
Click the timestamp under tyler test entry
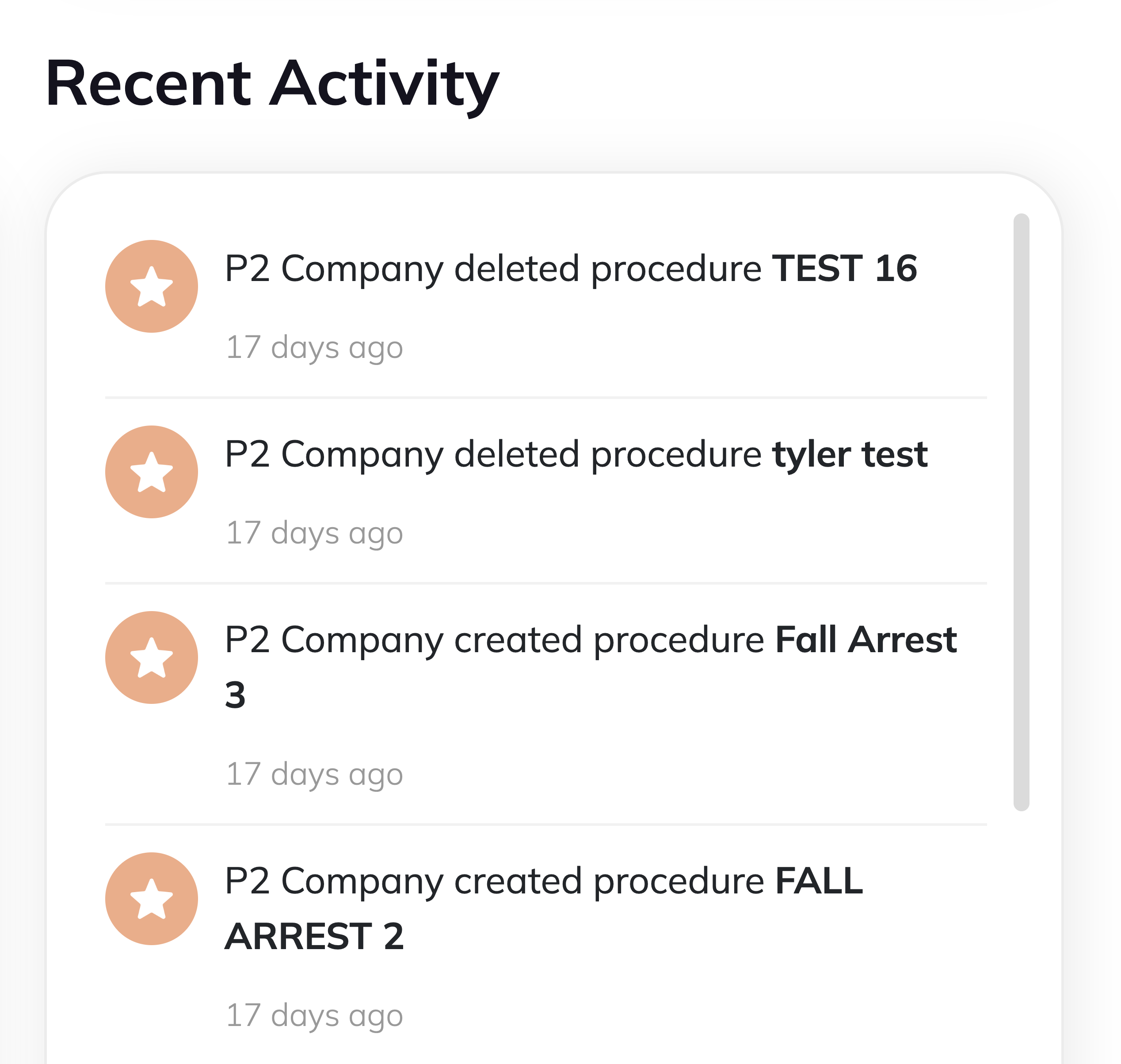pos(316,532)
